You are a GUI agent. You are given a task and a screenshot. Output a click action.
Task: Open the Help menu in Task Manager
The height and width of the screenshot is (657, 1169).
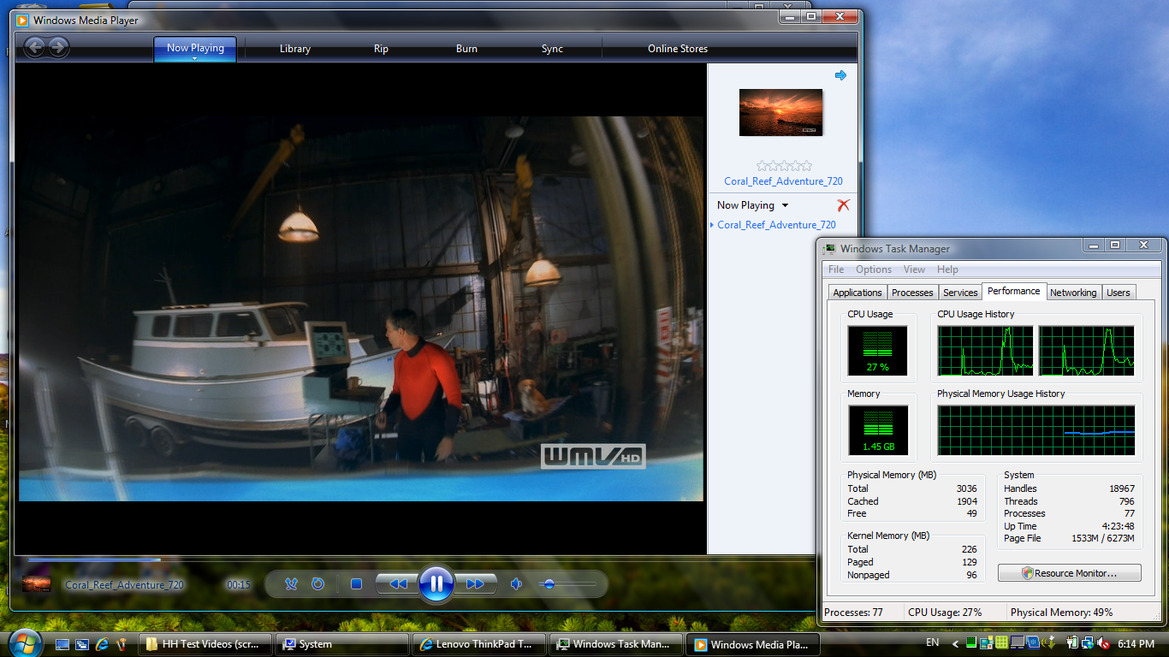click(x=948, y=269)
